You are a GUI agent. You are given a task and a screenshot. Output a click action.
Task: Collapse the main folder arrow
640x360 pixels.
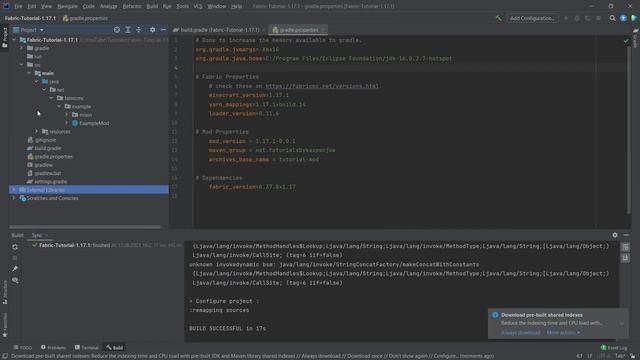tap(29, 73)
